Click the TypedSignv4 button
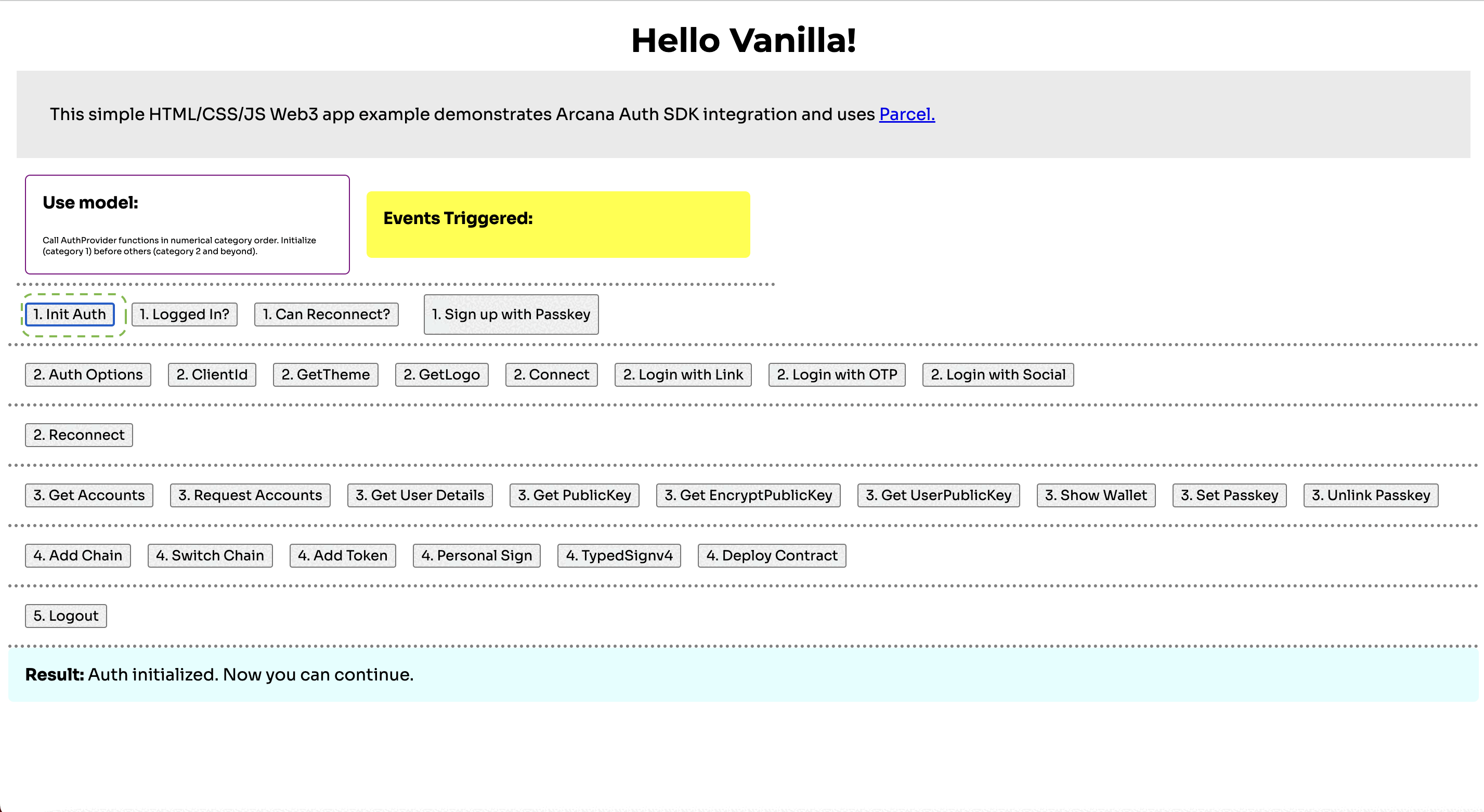 pos(619,555)
